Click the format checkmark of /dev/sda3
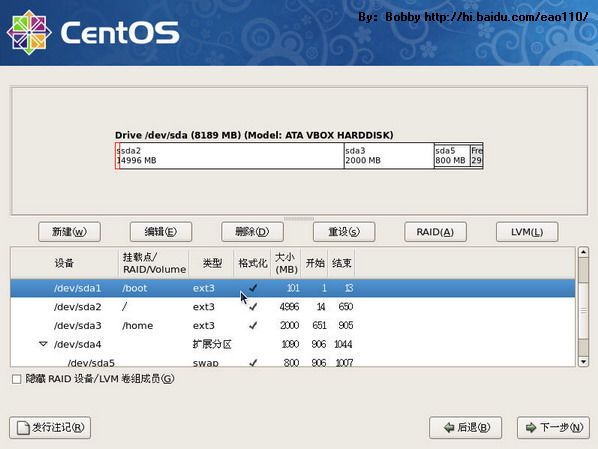Screen dimensions: 598x449 [252, 325]
